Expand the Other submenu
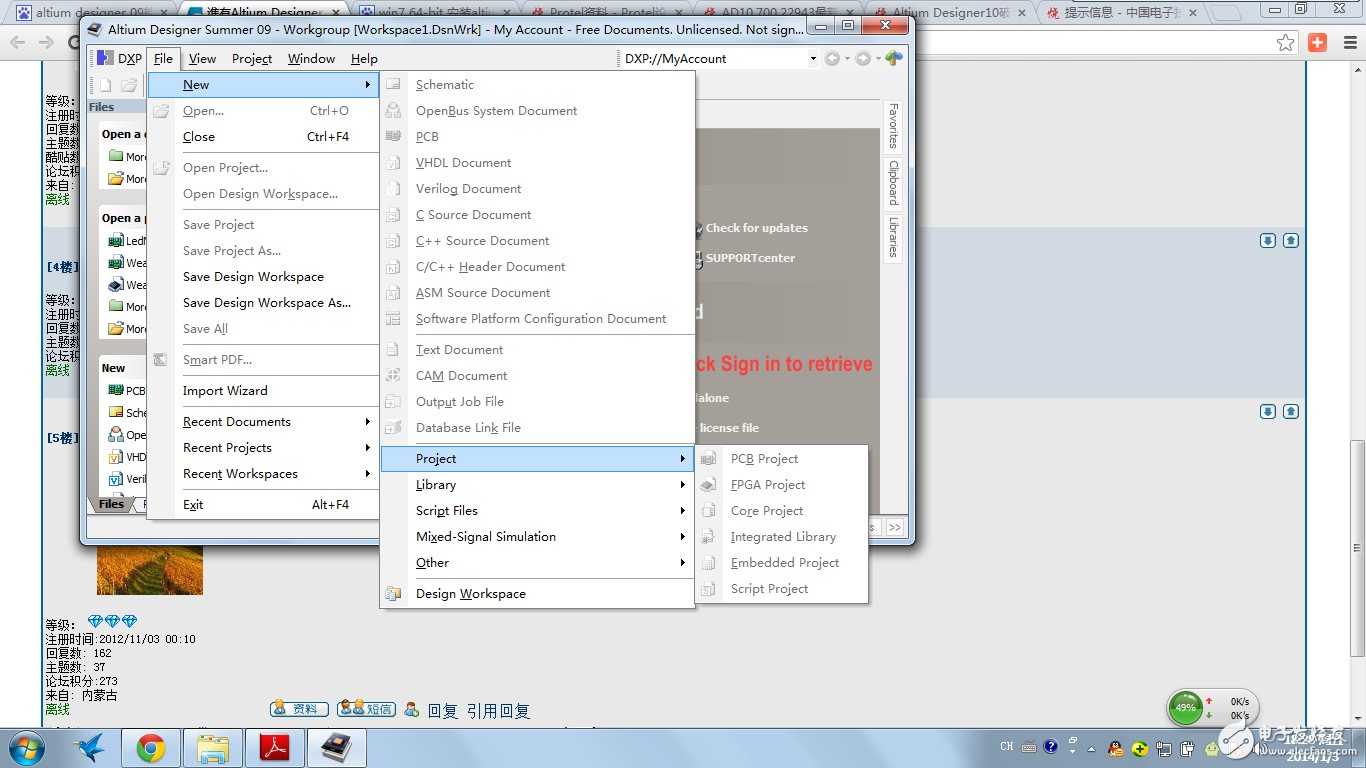 point(537,563)
